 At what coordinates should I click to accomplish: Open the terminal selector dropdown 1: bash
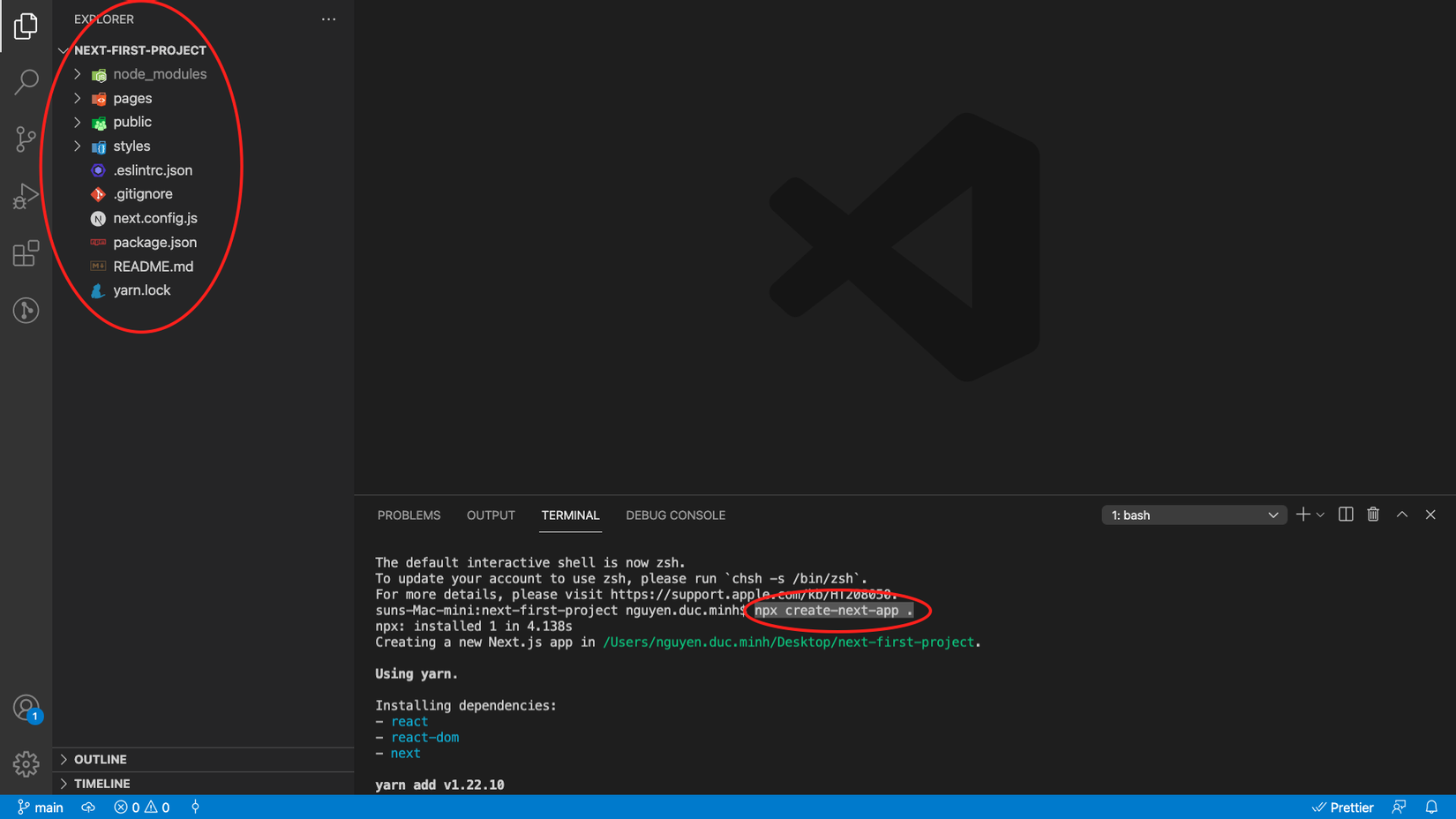coord(1194,515)
